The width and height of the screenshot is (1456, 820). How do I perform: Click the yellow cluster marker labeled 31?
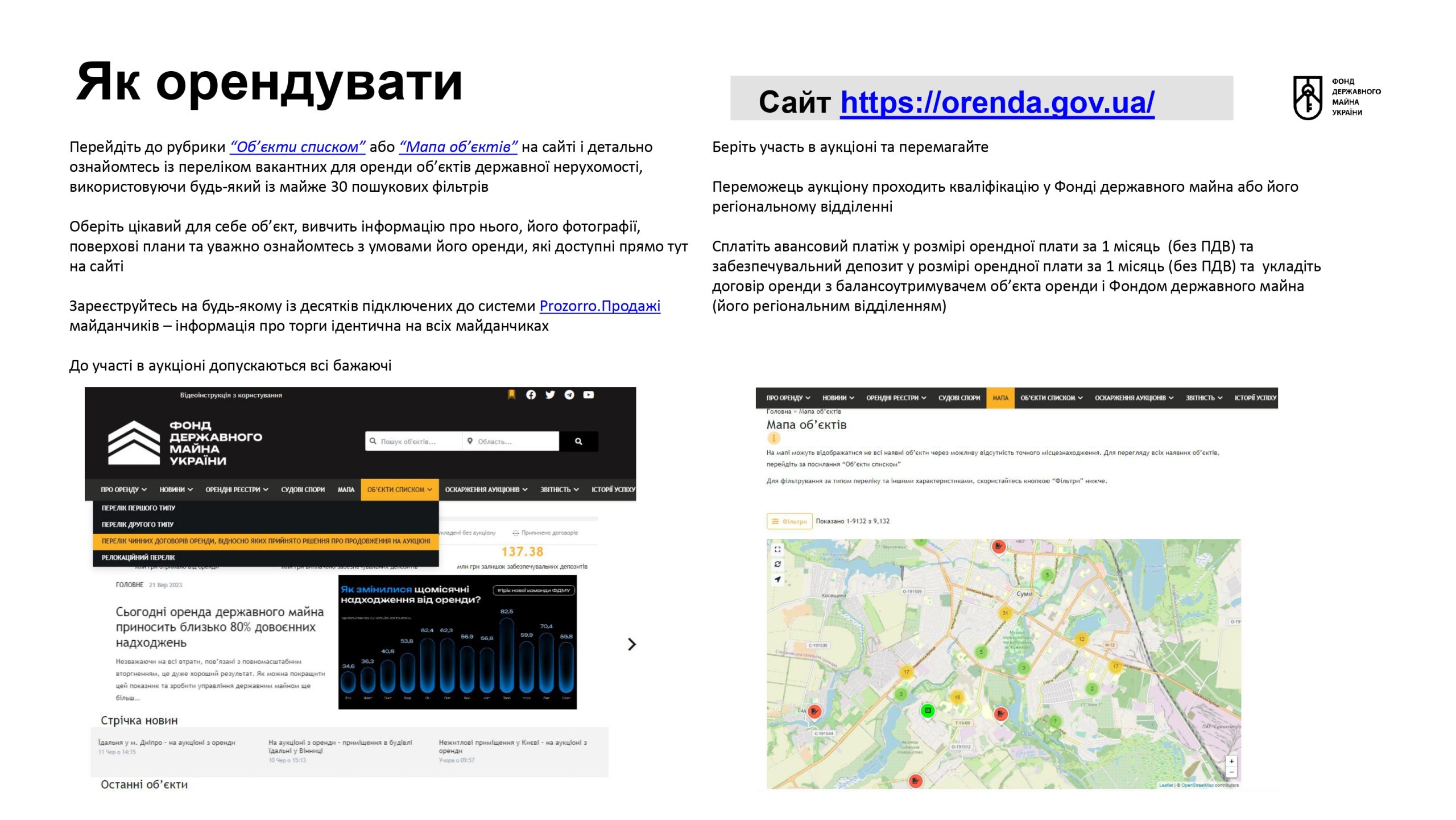pos(1005,613)
